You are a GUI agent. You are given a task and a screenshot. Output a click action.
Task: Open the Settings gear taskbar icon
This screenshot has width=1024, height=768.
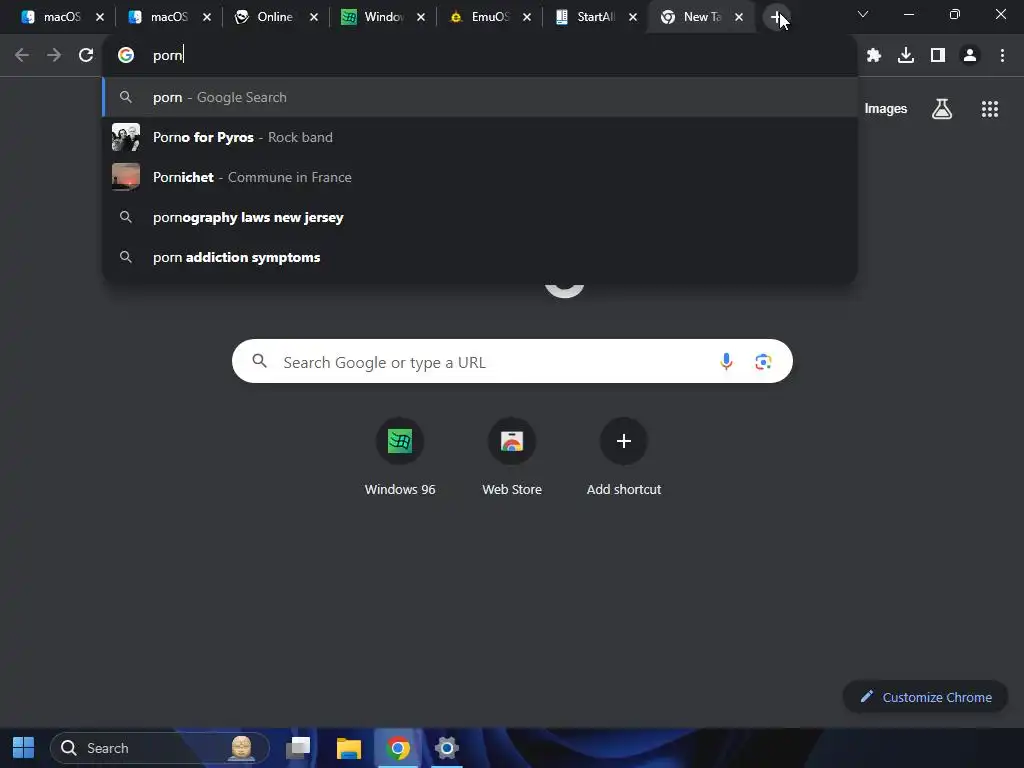(x=447, y=748)
